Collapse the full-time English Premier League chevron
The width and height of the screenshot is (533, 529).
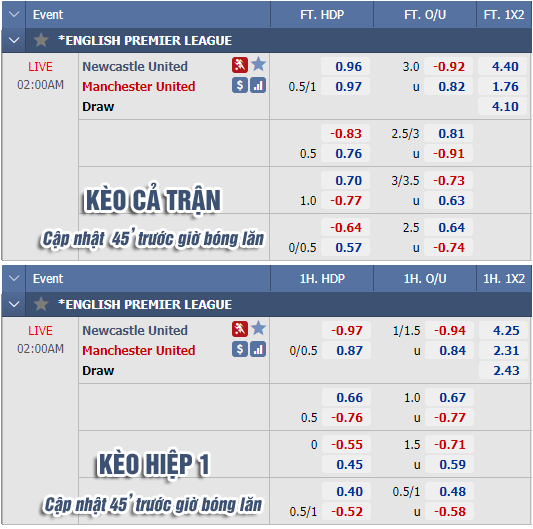click(14, 40)
